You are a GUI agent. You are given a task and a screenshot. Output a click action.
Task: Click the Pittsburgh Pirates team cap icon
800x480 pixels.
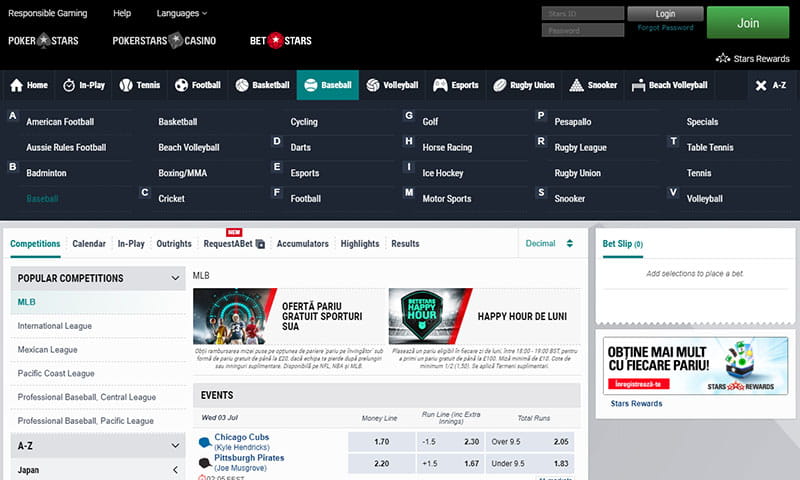(205, 463)
